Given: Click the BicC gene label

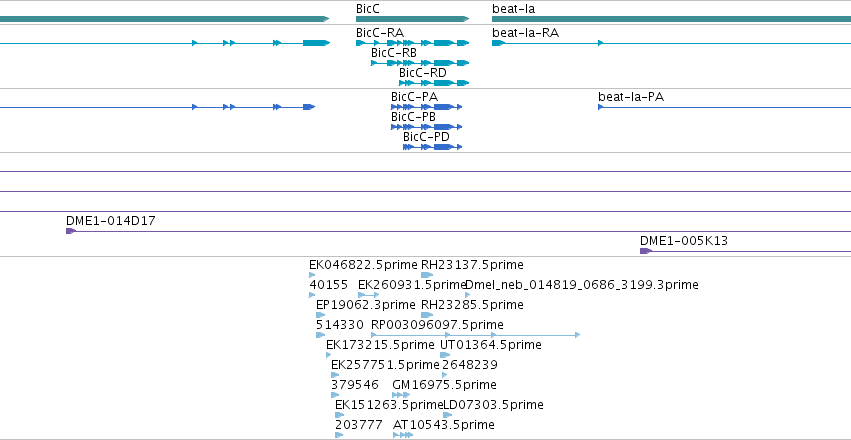Looking at the screenshot, I should coord(367,9).
